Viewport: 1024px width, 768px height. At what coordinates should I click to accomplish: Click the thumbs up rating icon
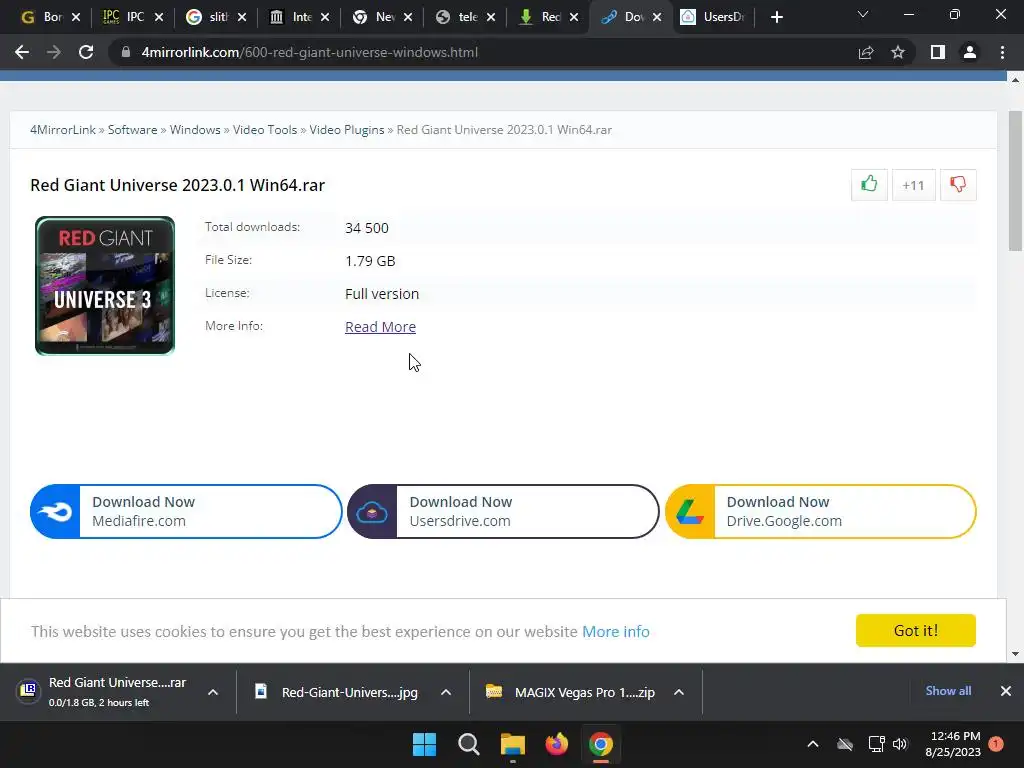point(869,184)
